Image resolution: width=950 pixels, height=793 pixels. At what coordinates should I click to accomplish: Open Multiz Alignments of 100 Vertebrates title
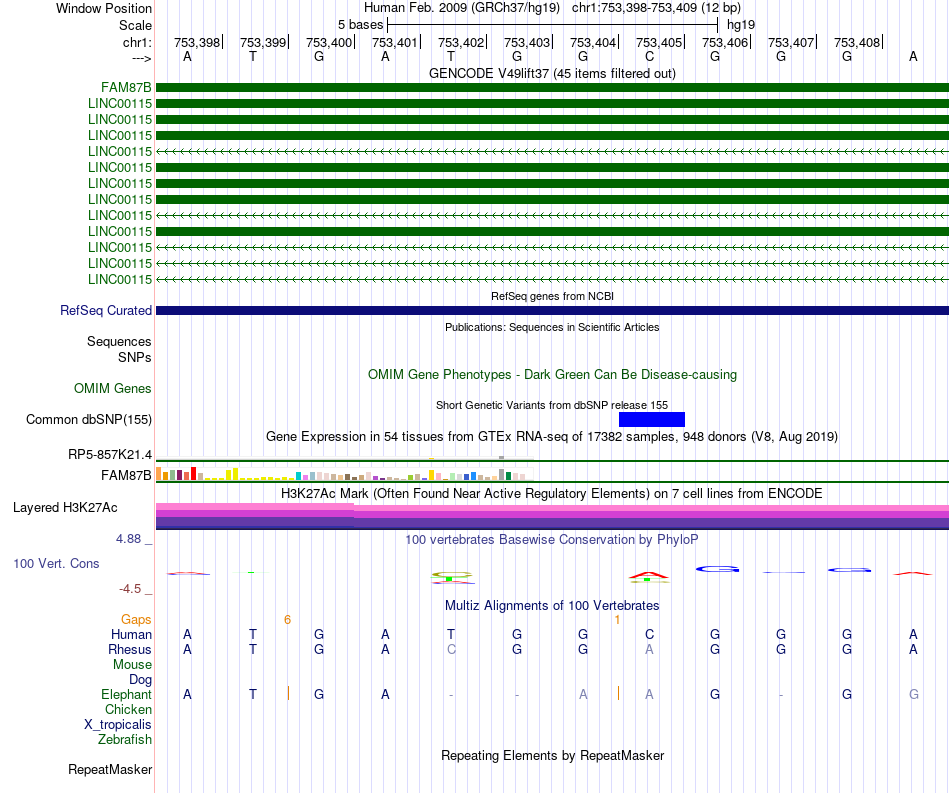click(552, 605)
